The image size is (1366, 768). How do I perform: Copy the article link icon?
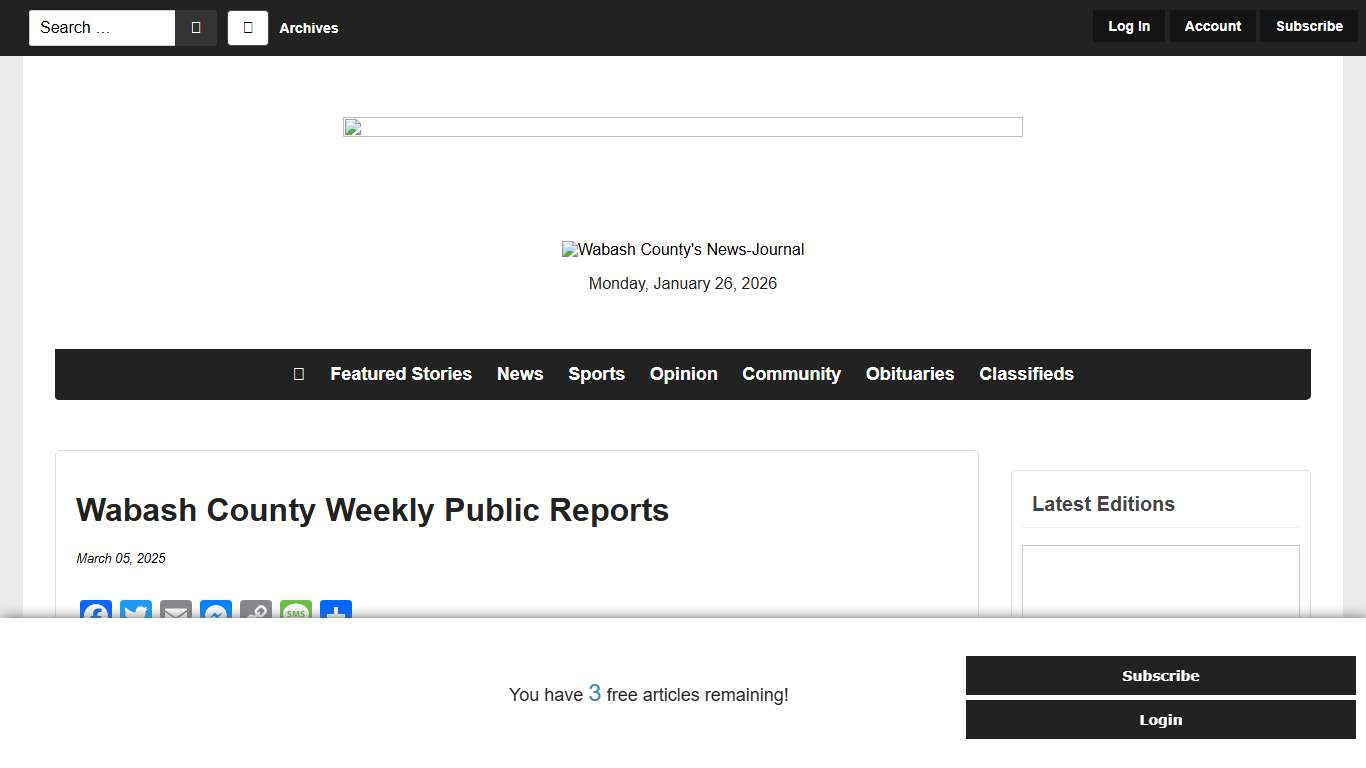255,612
